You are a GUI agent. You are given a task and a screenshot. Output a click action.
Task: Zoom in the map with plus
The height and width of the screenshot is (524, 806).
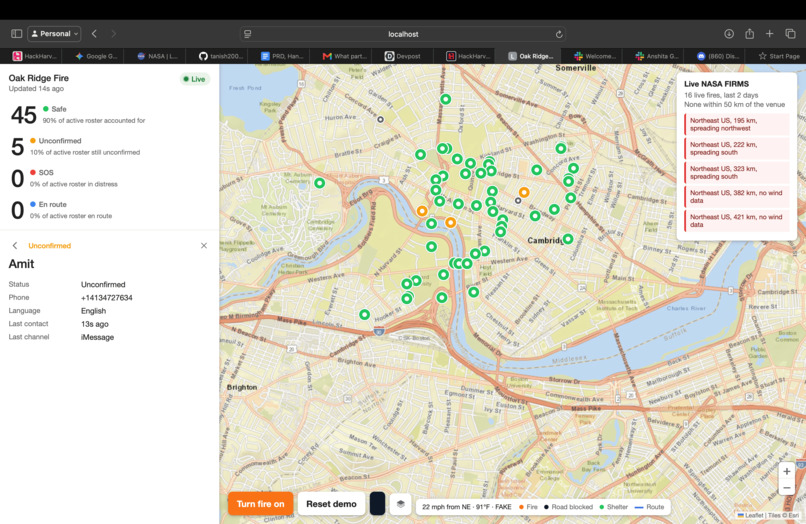tap(786, 471)
